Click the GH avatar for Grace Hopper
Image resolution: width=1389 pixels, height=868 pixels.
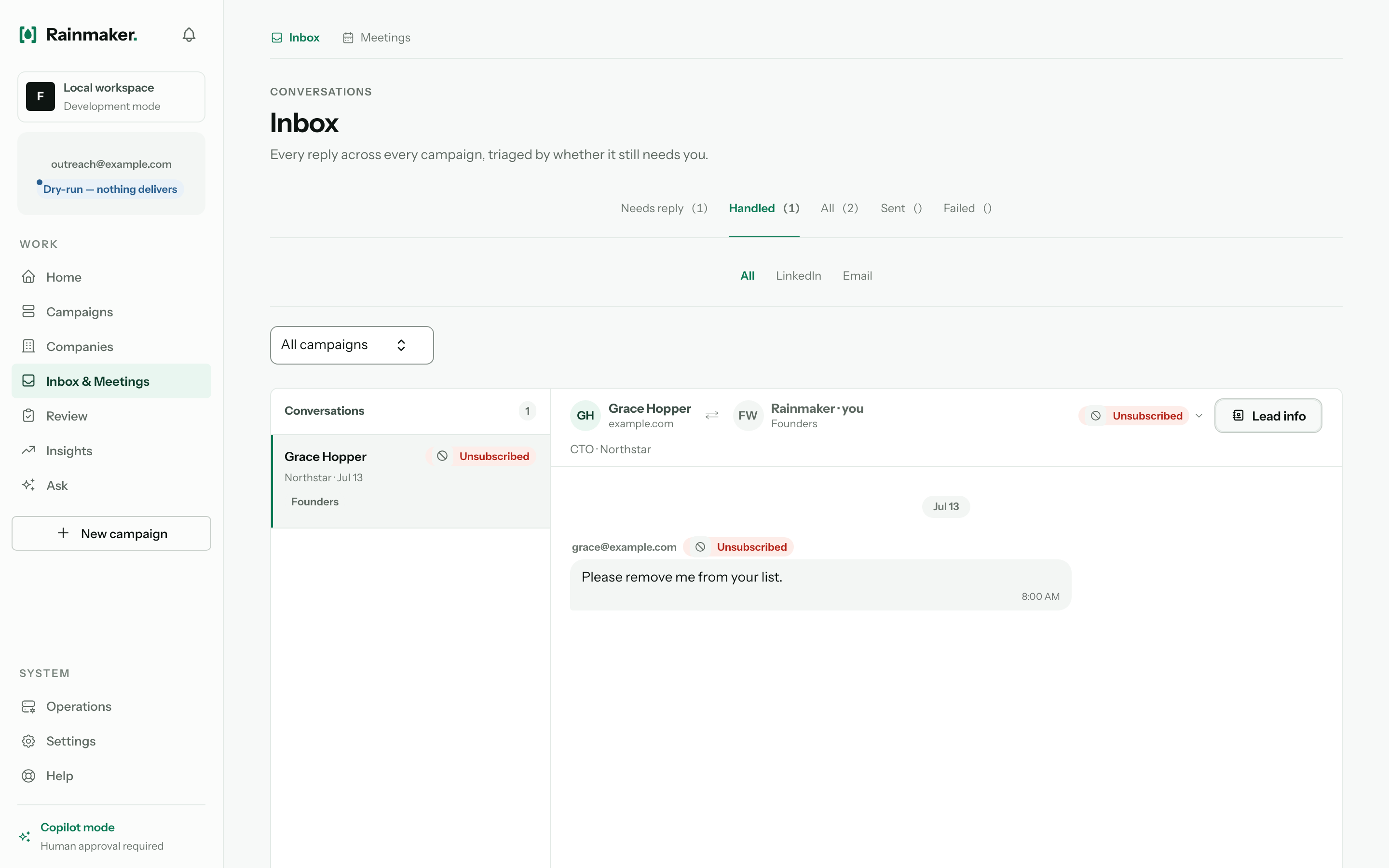pyautogui.click(x=585, y=415)
